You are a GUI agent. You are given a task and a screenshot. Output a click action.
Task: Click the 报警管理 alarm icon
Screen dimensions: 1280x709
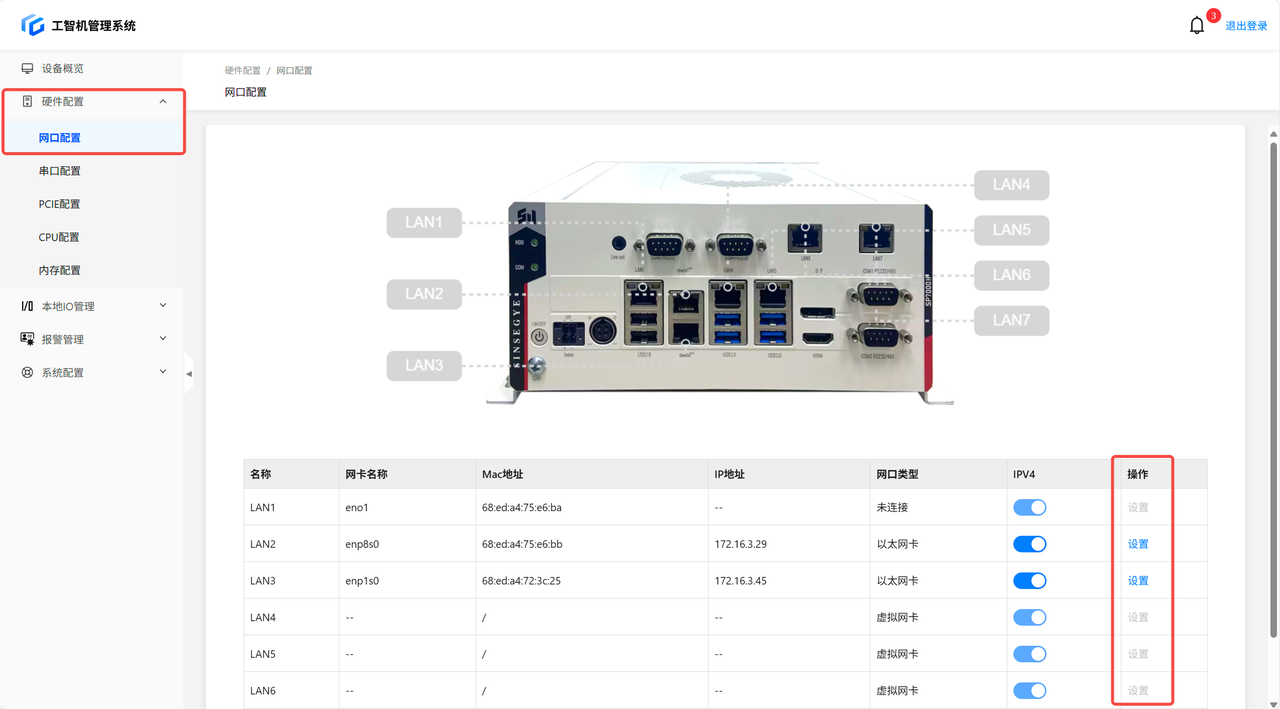pyautogui.click(x=27, y=339)
